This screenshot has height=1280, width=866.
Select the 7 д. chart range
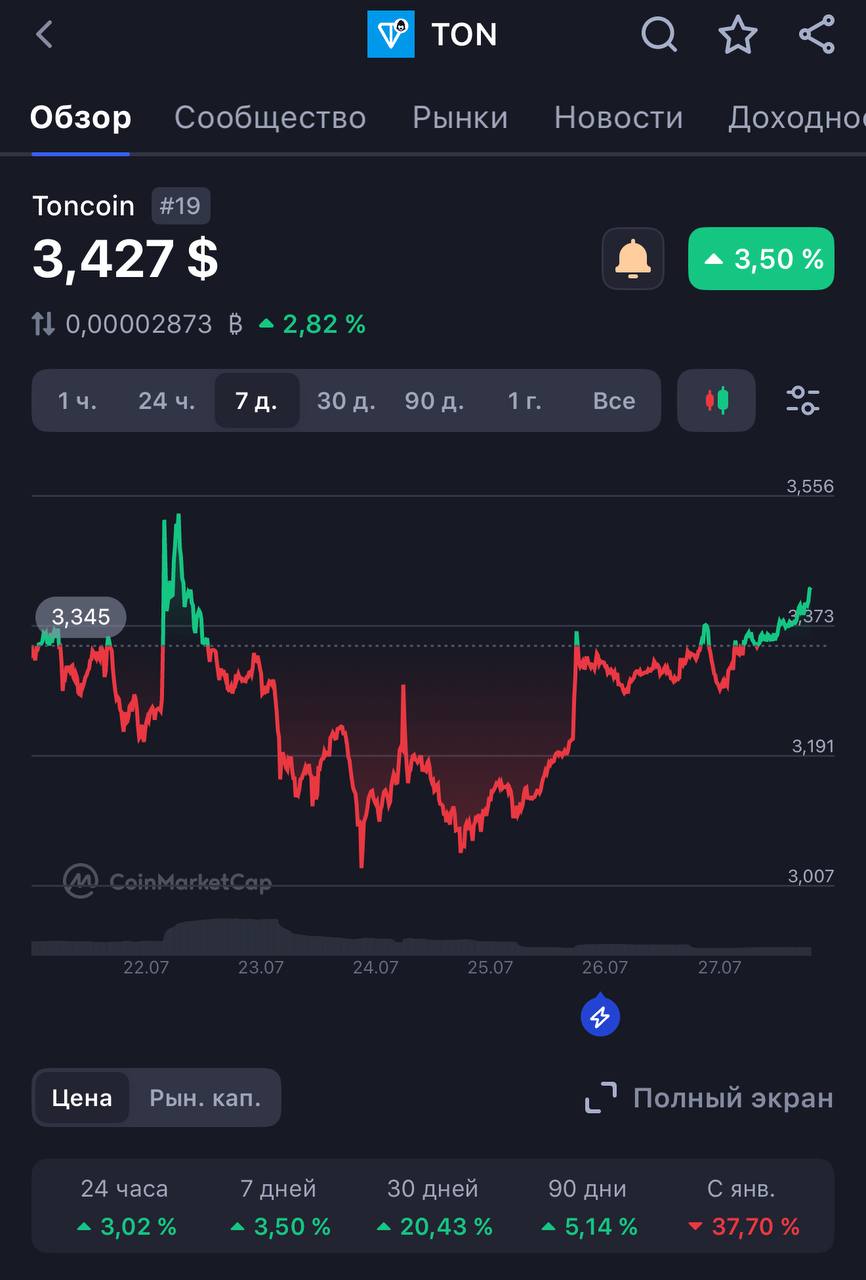click(257, 401)
